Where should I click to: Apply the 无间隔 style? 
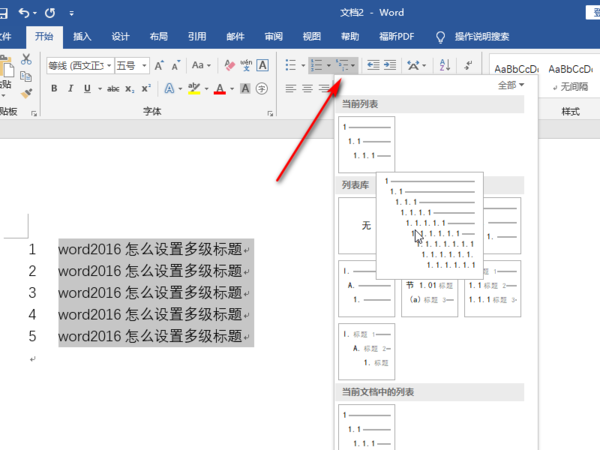tap(570, 78)
